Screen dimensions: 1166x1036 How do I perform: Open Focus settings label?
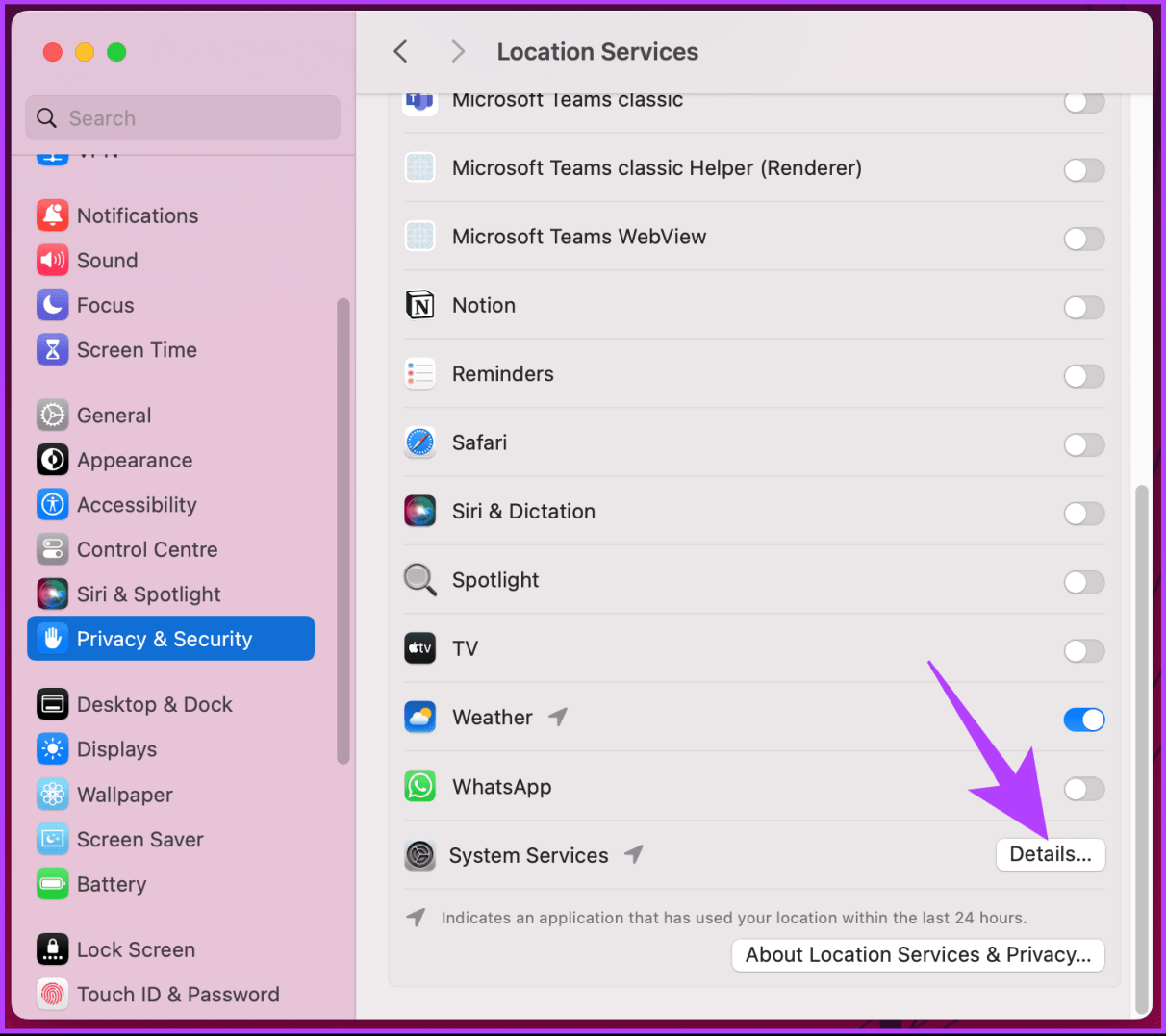[106, 305]
